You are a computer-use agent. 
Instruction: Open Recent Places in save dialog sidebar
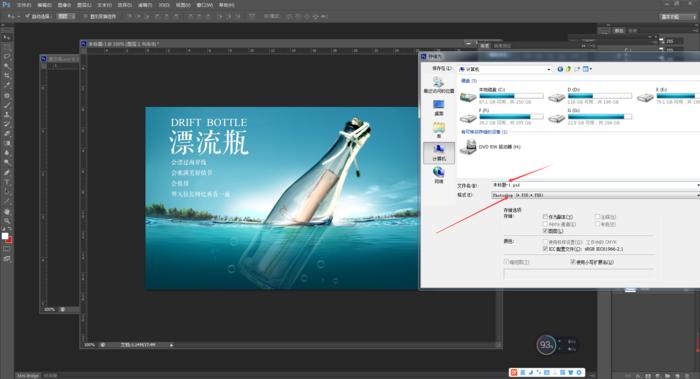point(439,84)
